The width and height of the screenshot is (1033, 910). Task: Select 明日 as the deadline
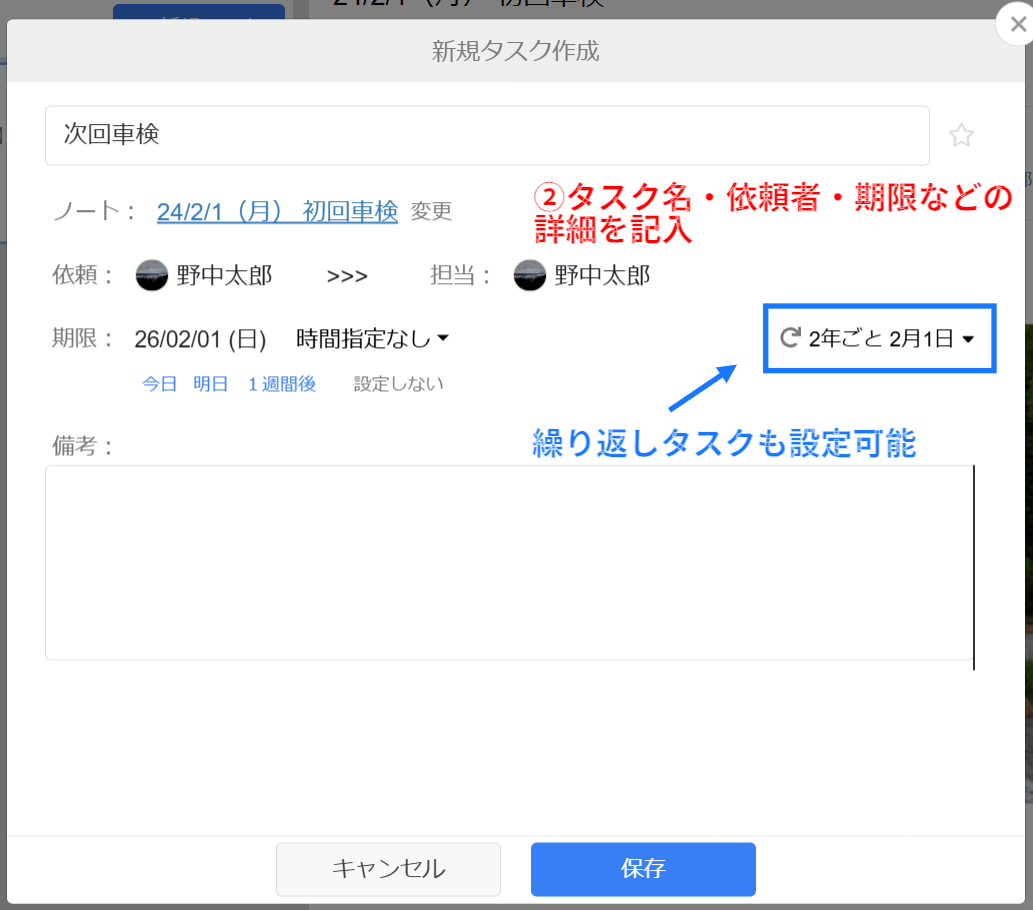click(210, 383)
